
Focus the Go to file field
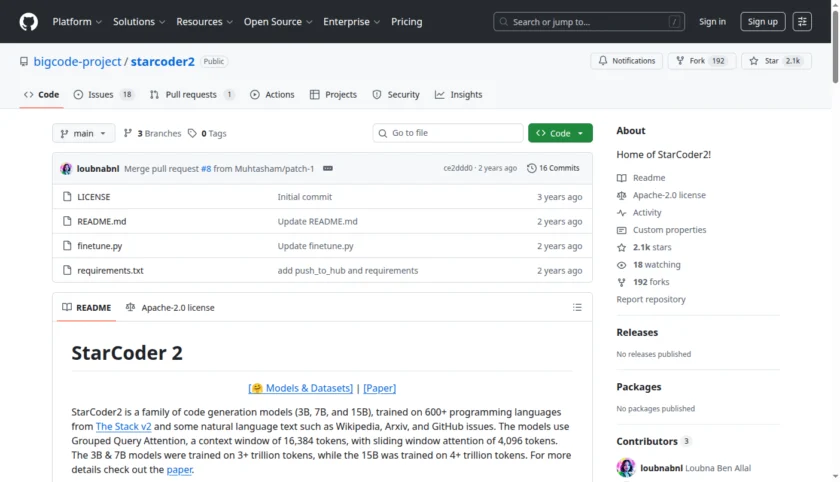click(x=448, y=133)
